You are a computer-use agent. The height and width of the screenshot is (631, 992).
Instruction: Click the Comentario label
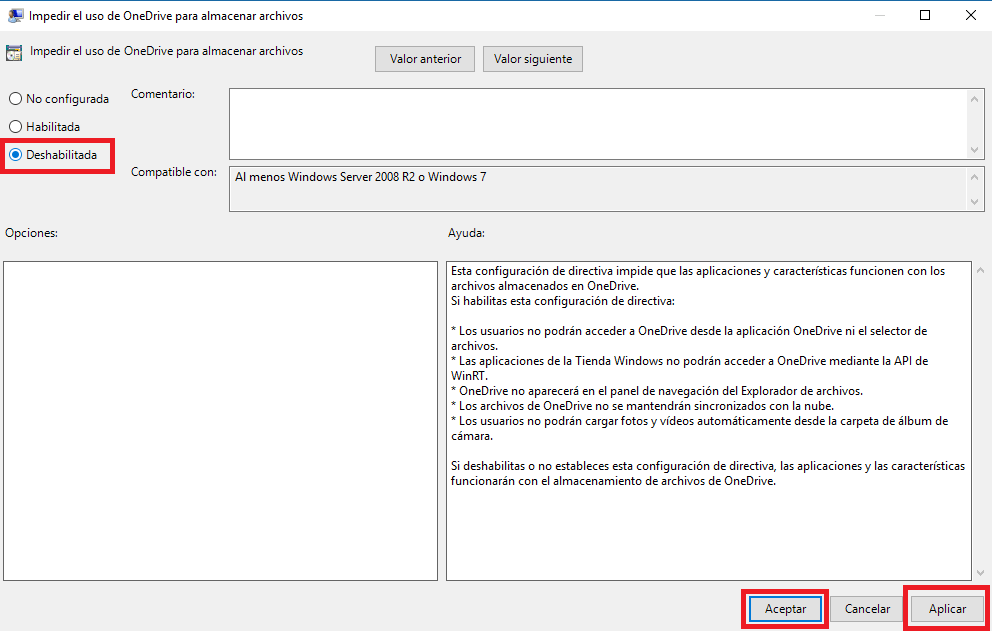pos(163,94)
